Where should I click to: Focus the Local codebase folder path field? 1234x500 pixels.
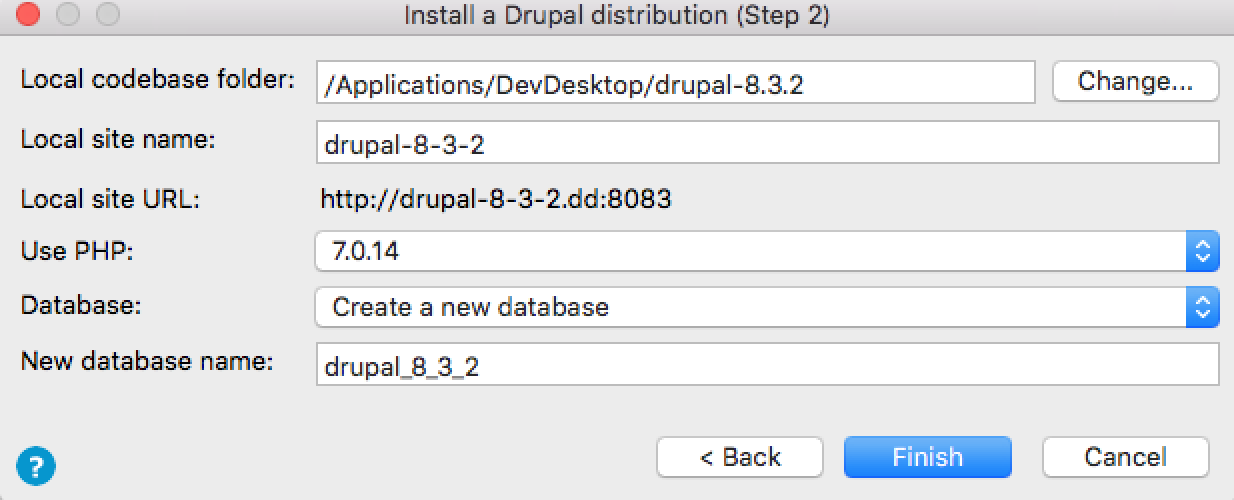click(x=675, y=84)
